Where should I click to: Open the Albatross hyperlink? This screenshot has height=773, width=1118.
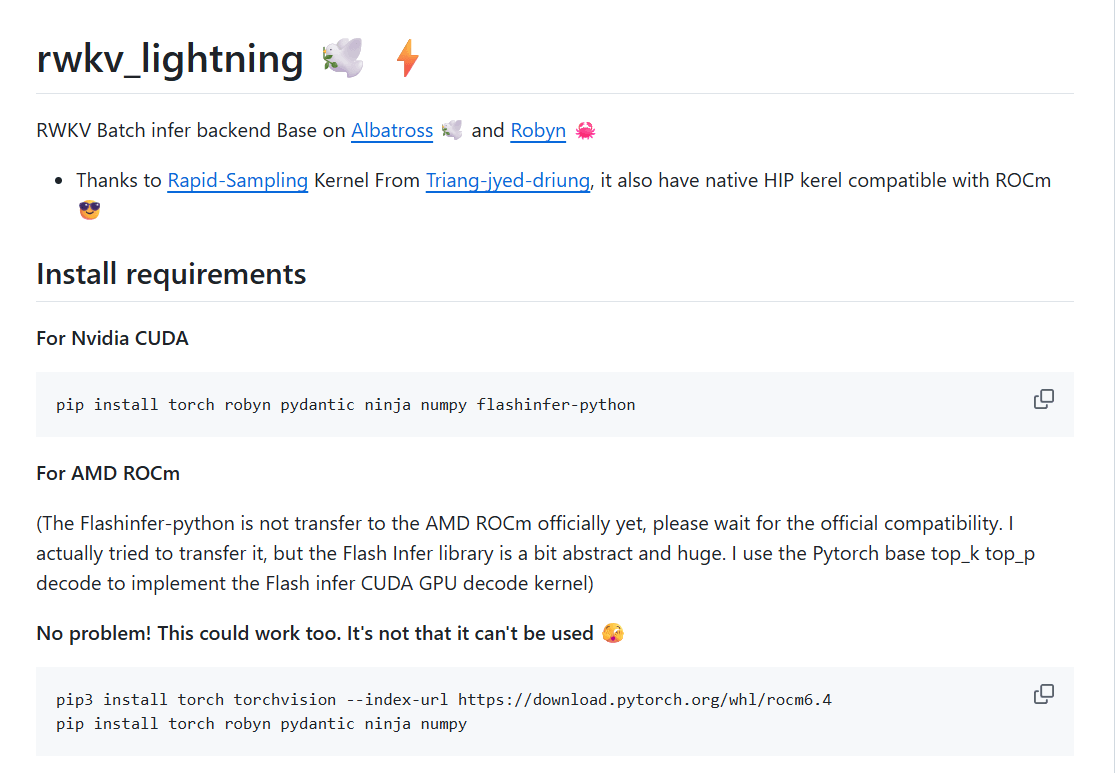[x=392, y=130]
